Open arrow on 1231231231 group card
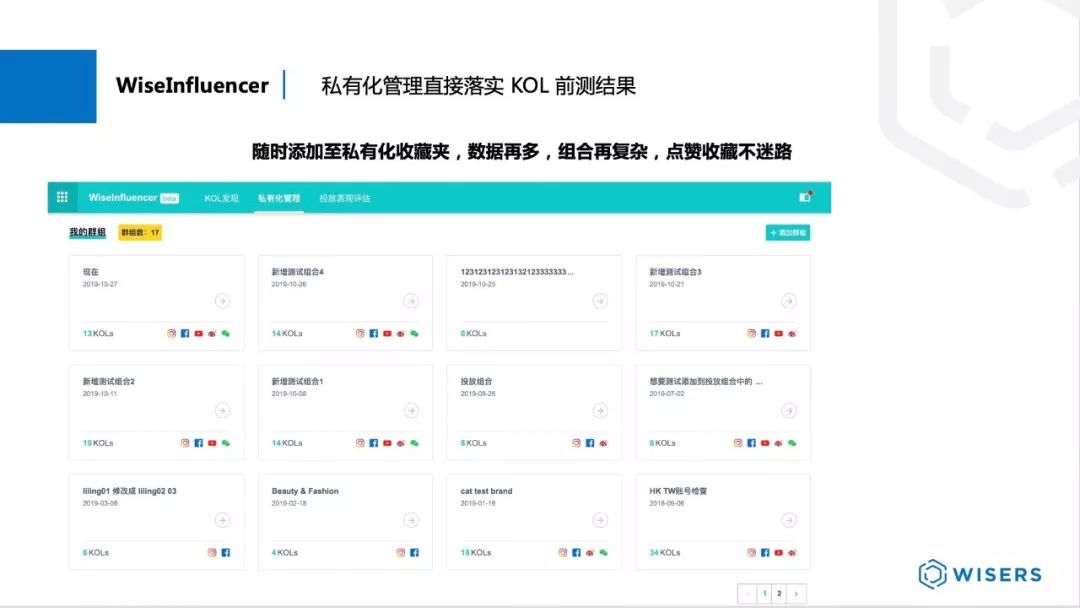Viewport: 1080px width, 608px height. coord(600,301)
